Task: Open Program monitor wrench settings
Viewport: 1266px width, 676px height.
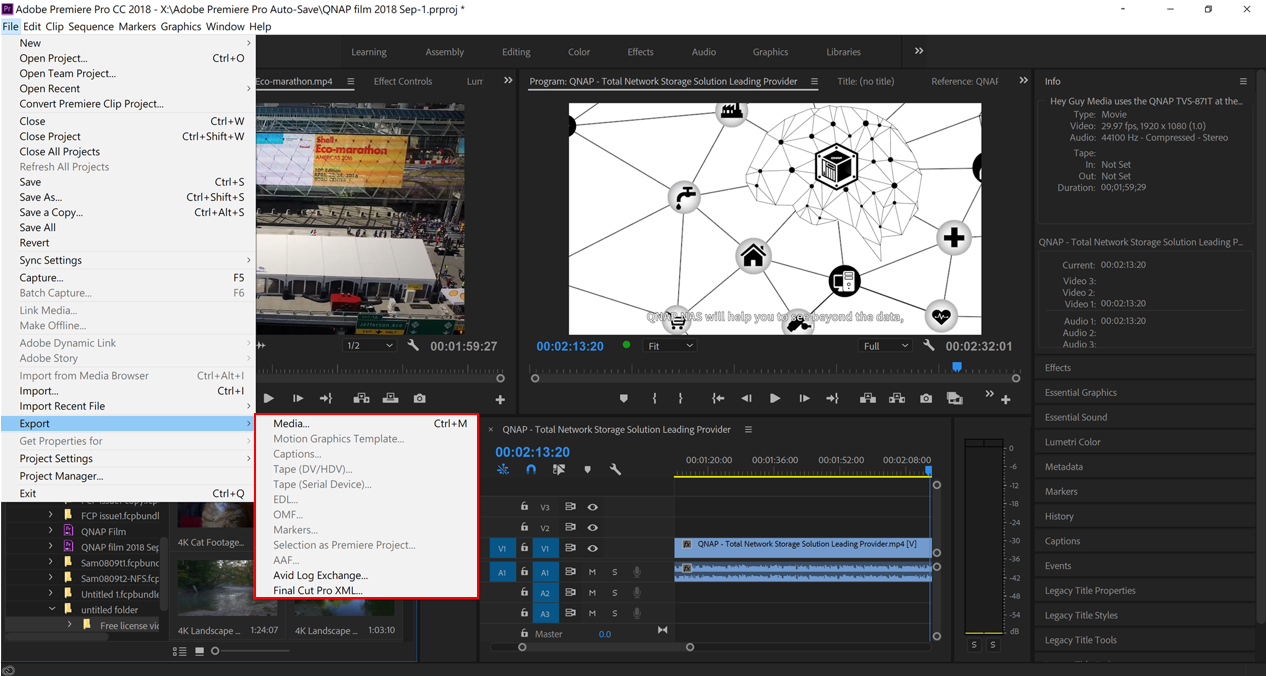Action: (929, 346)
